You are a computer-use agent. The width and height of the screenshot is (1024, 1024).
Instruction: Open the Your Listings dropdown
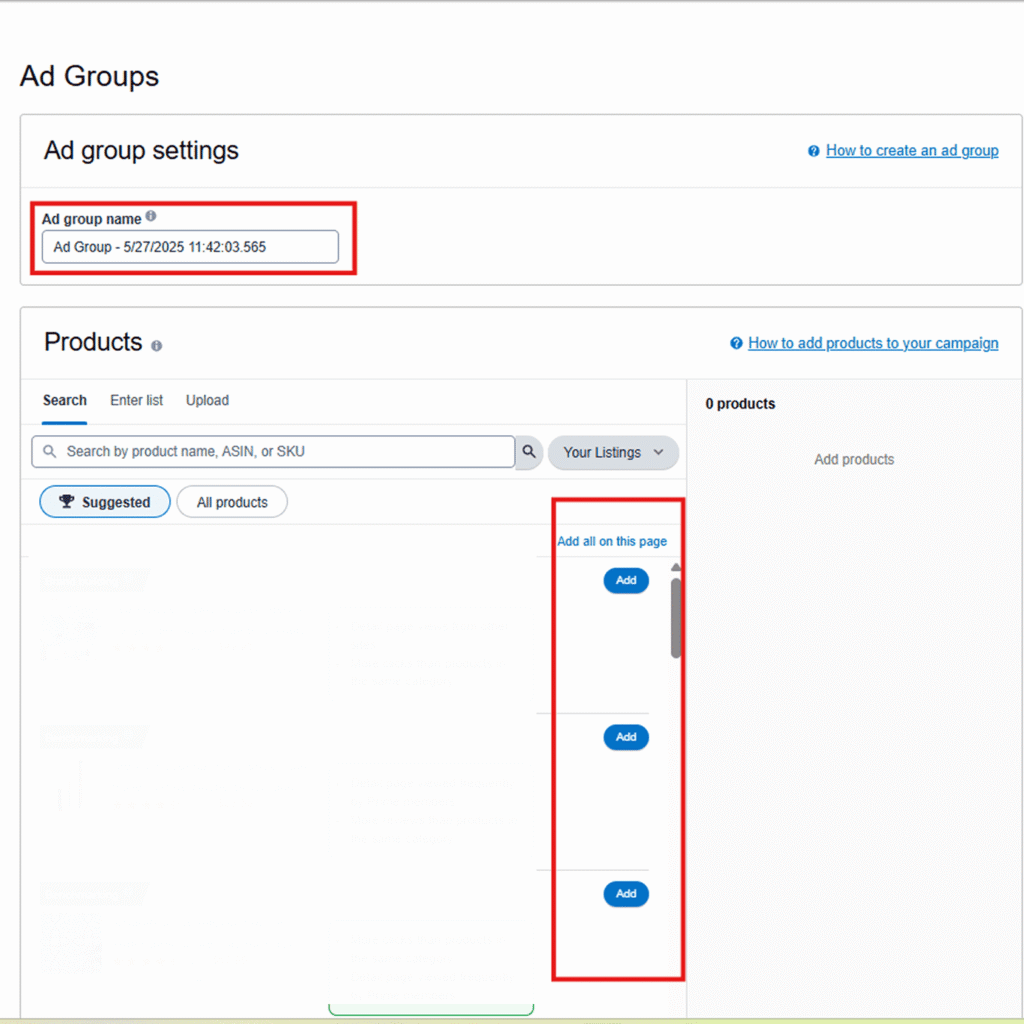coord(612,452)
